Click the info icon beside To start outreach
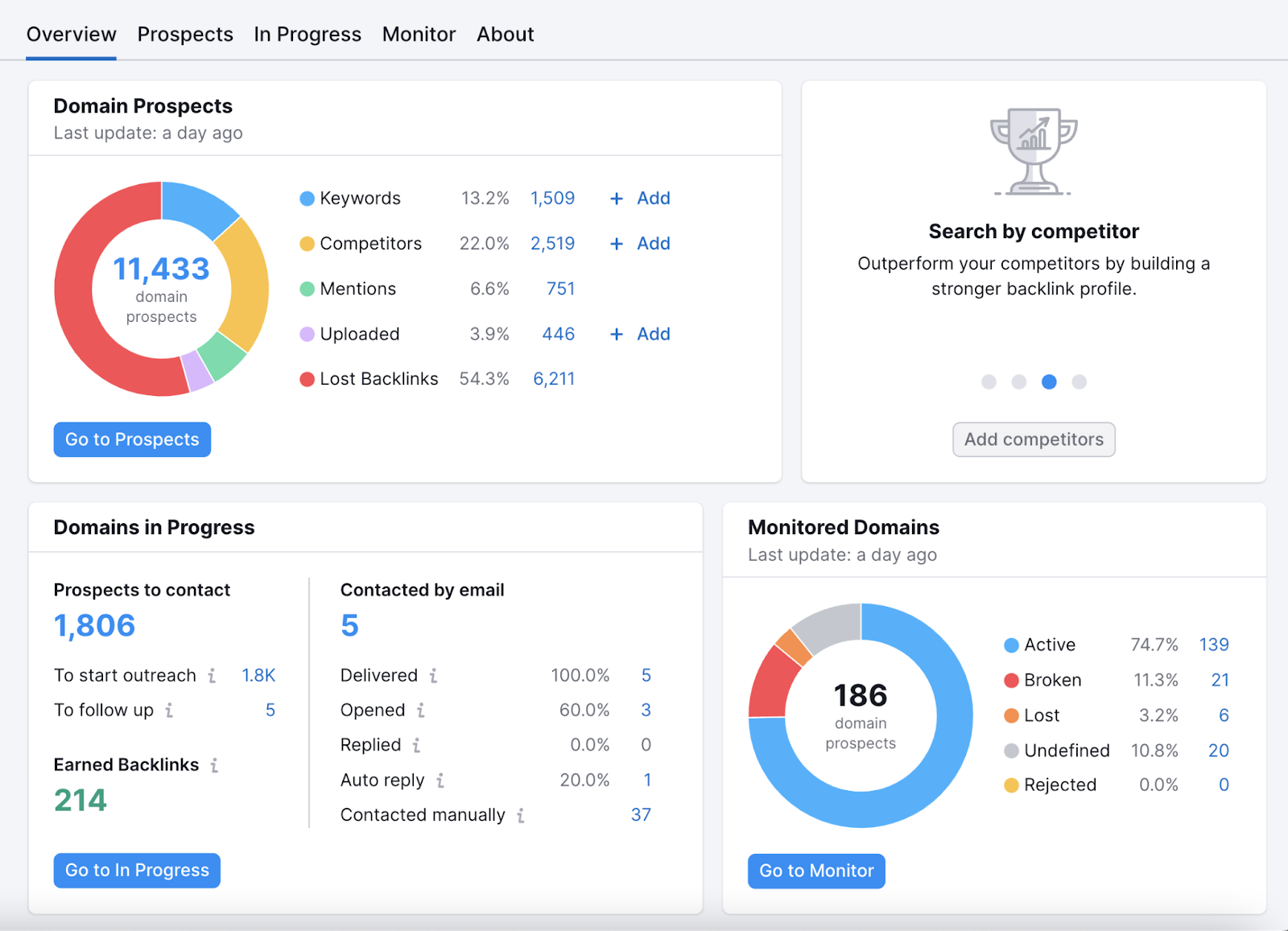Screen dimensions: 1288x931 212,676
